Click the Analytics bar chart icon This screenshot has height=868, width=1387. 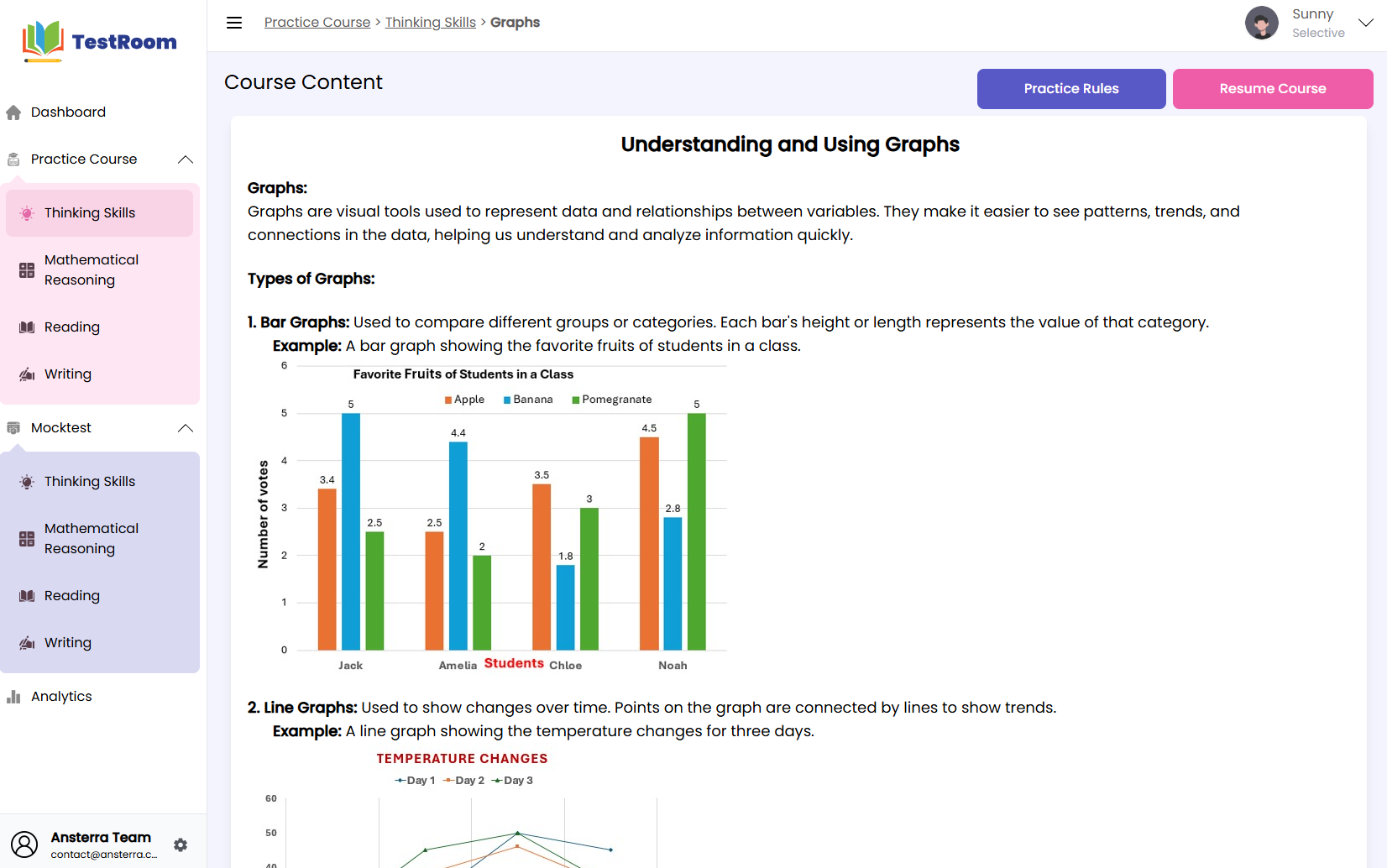tap(13, 697)
